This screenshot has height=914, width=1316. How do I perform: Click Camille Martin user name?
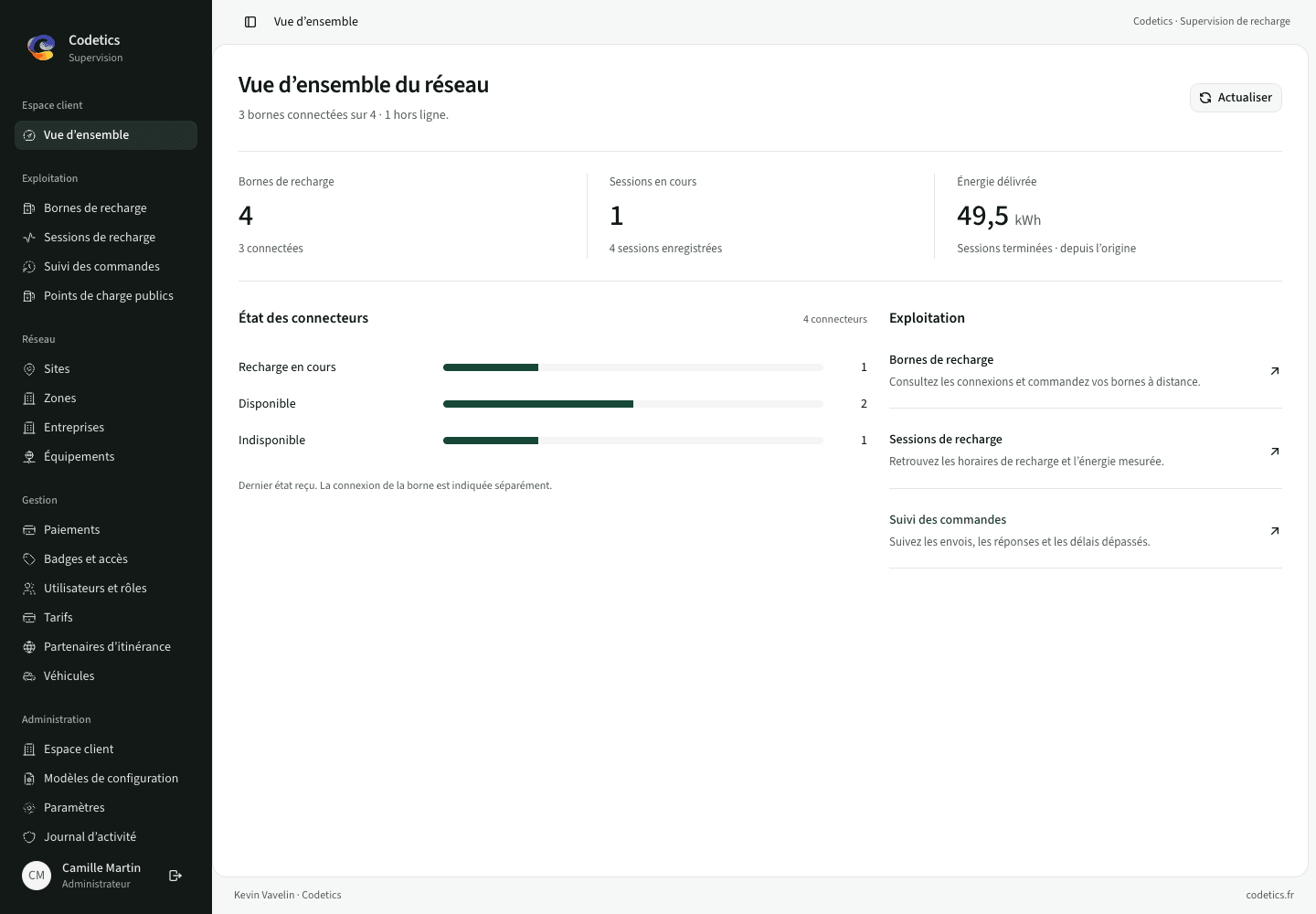coord(101,868)
